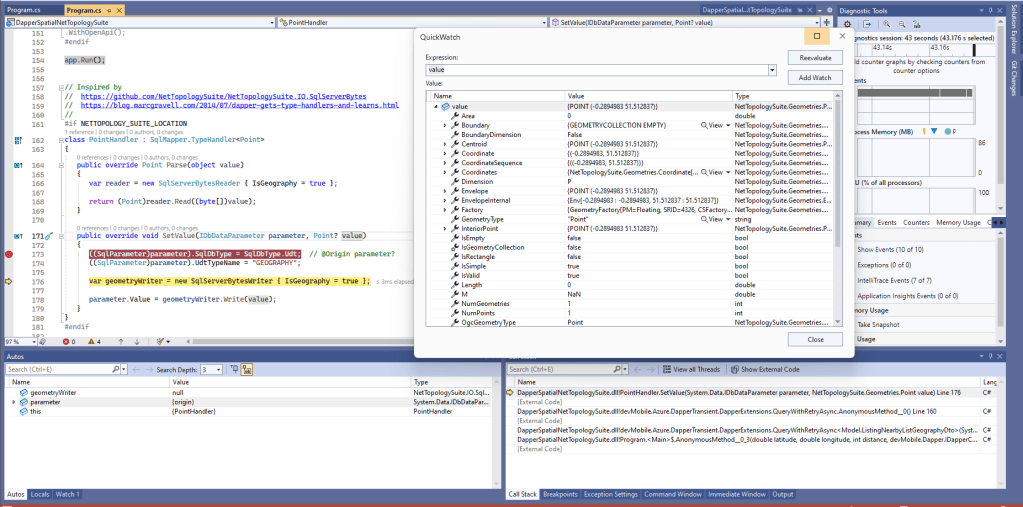Click the View visualizer icon for Boundary
The width and height of the screenshot is (1023, 507).
[706, 125]
